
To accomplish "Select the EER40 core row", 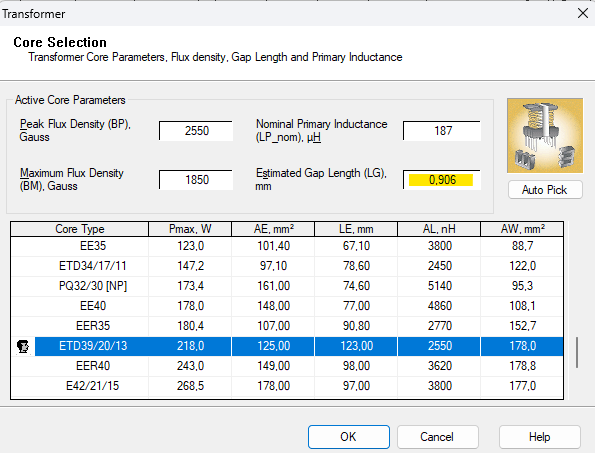I will click(x=287, y=366).
